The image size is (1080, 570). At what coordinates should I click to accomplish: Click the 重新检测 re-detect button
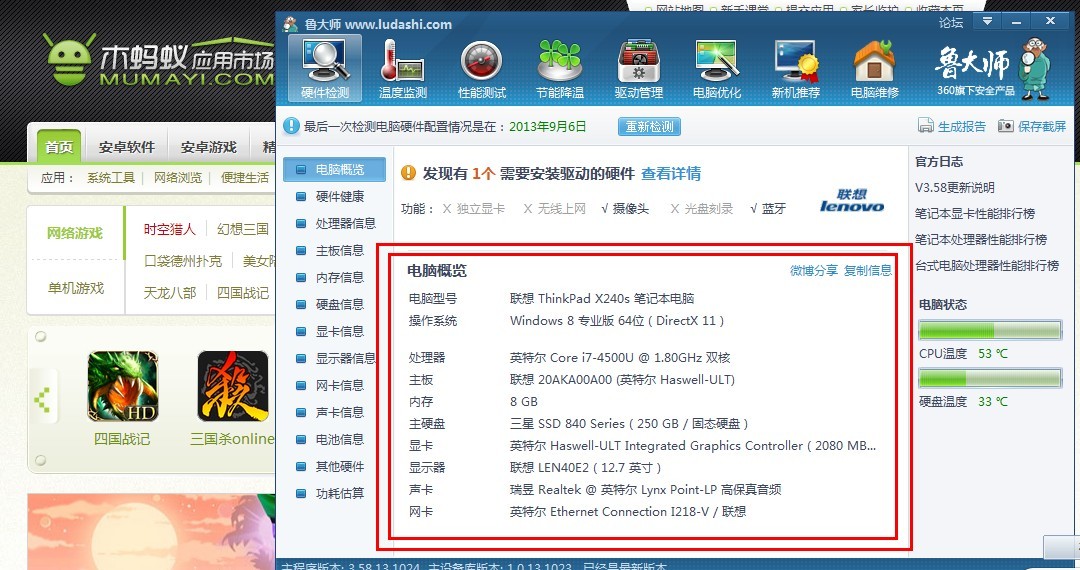(x=650, y=127)
